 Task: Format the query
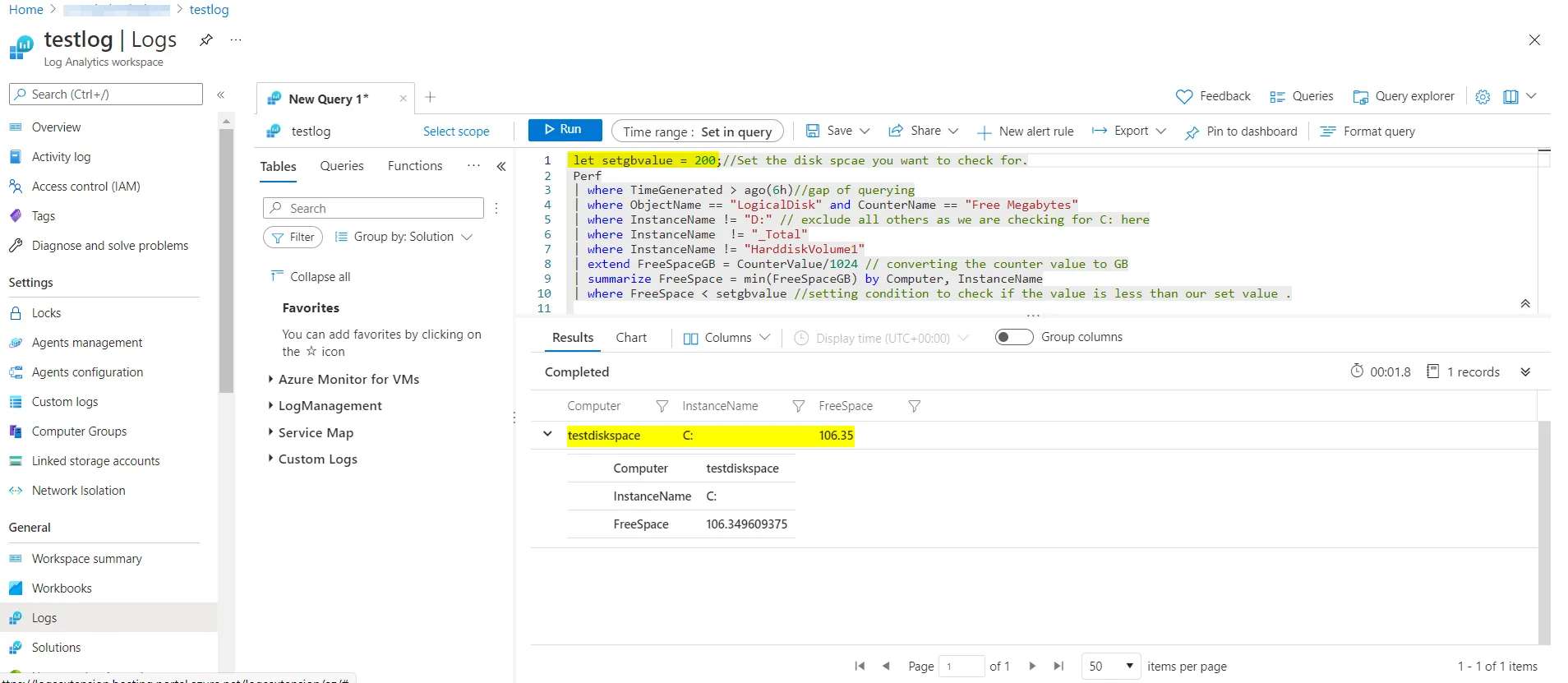(x=1367, y=132)
